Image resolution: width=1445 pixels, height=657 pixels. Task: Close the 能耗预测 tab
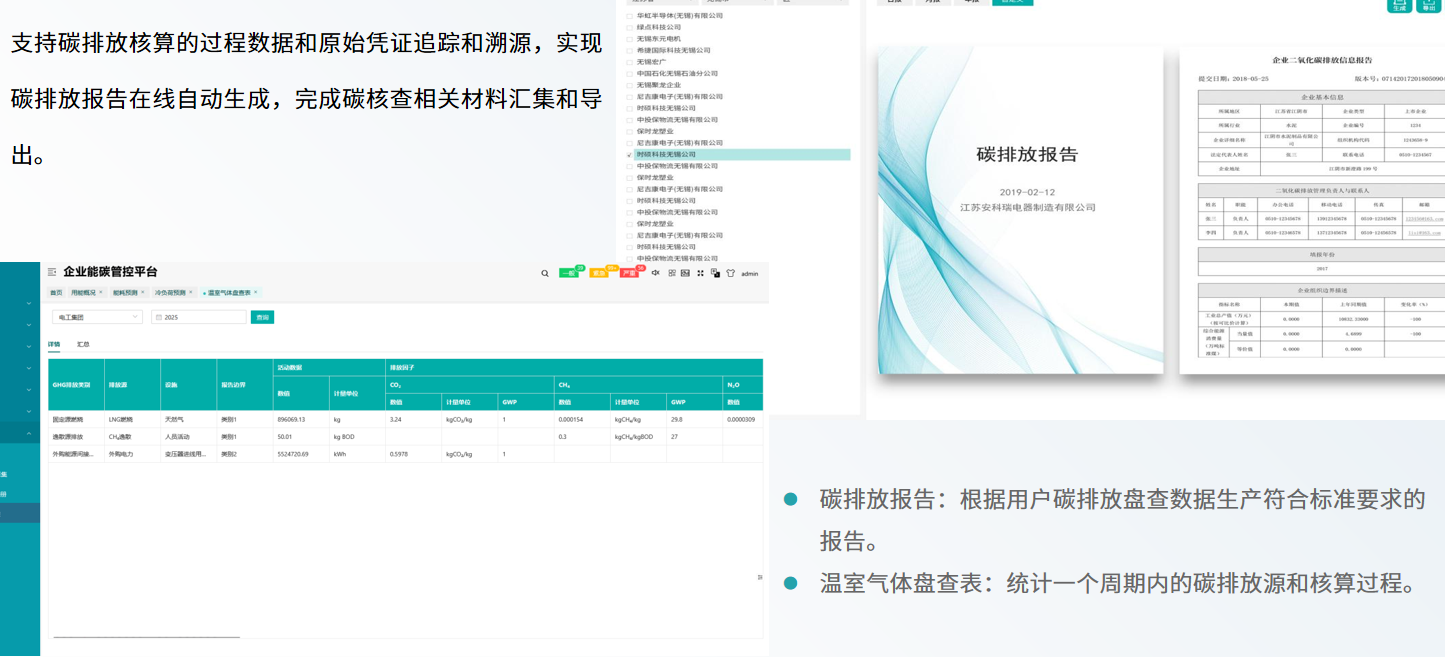pos(143,292)
